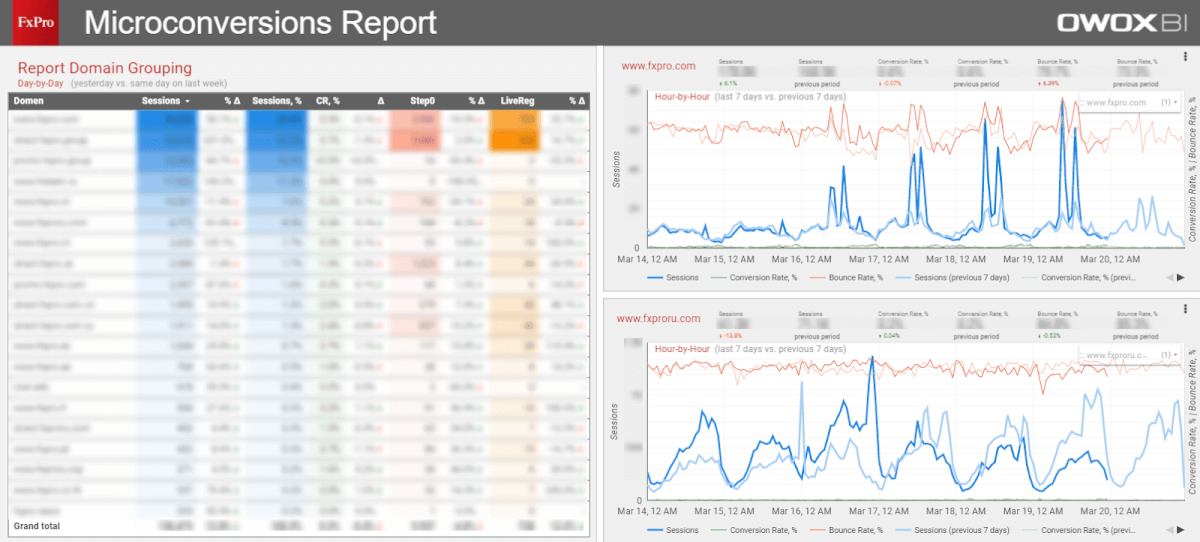Click the 6.39% Bounce Rate change for fxpro.com
This screenshot has width=1200, height=542.
point(1048,83)
